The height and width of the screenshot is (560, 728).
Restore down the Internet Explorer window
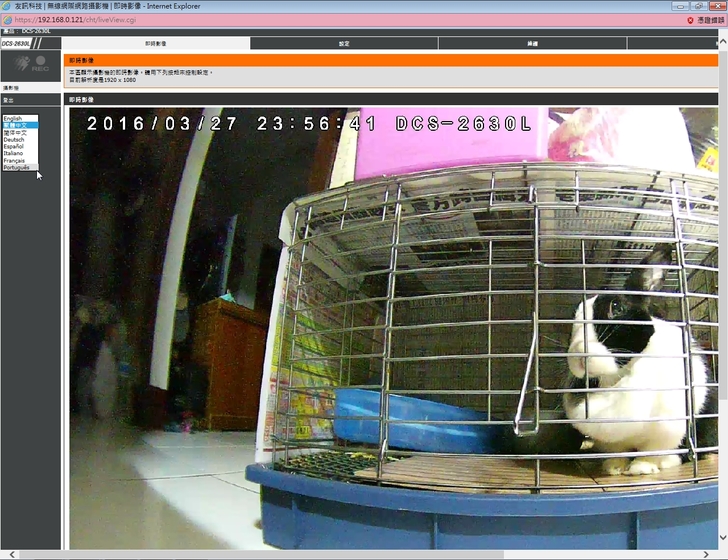click(698, 6)
